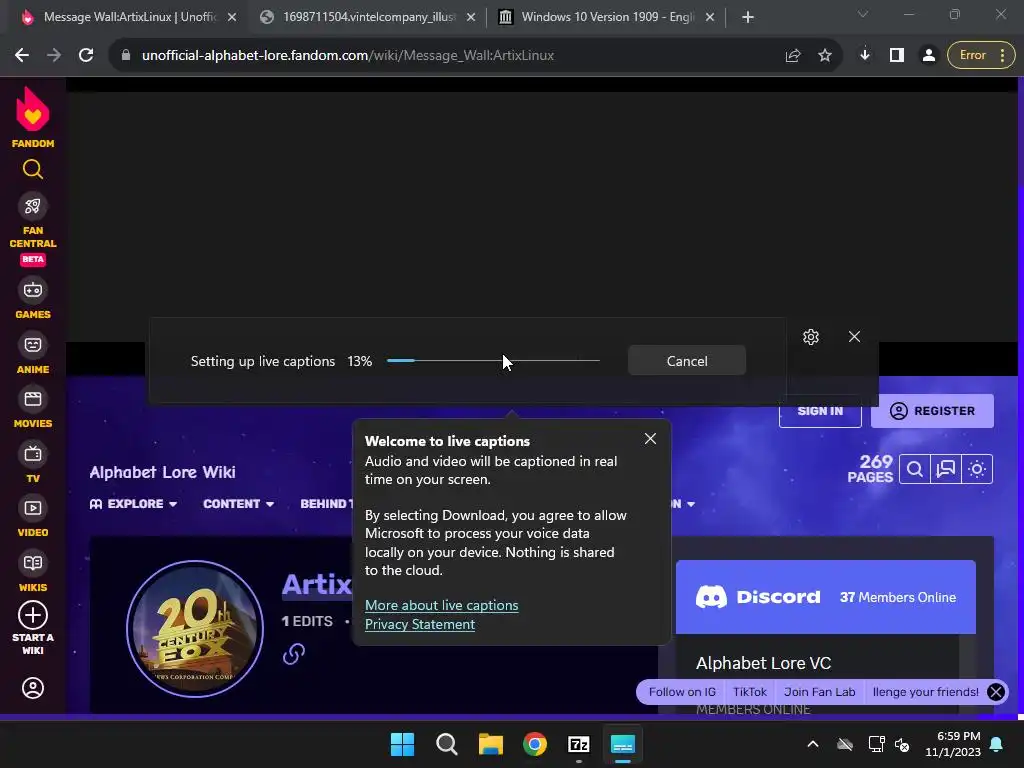Click the share page icon in address bar
Screen dimensions: 1024x768
[x=793, y=56]
